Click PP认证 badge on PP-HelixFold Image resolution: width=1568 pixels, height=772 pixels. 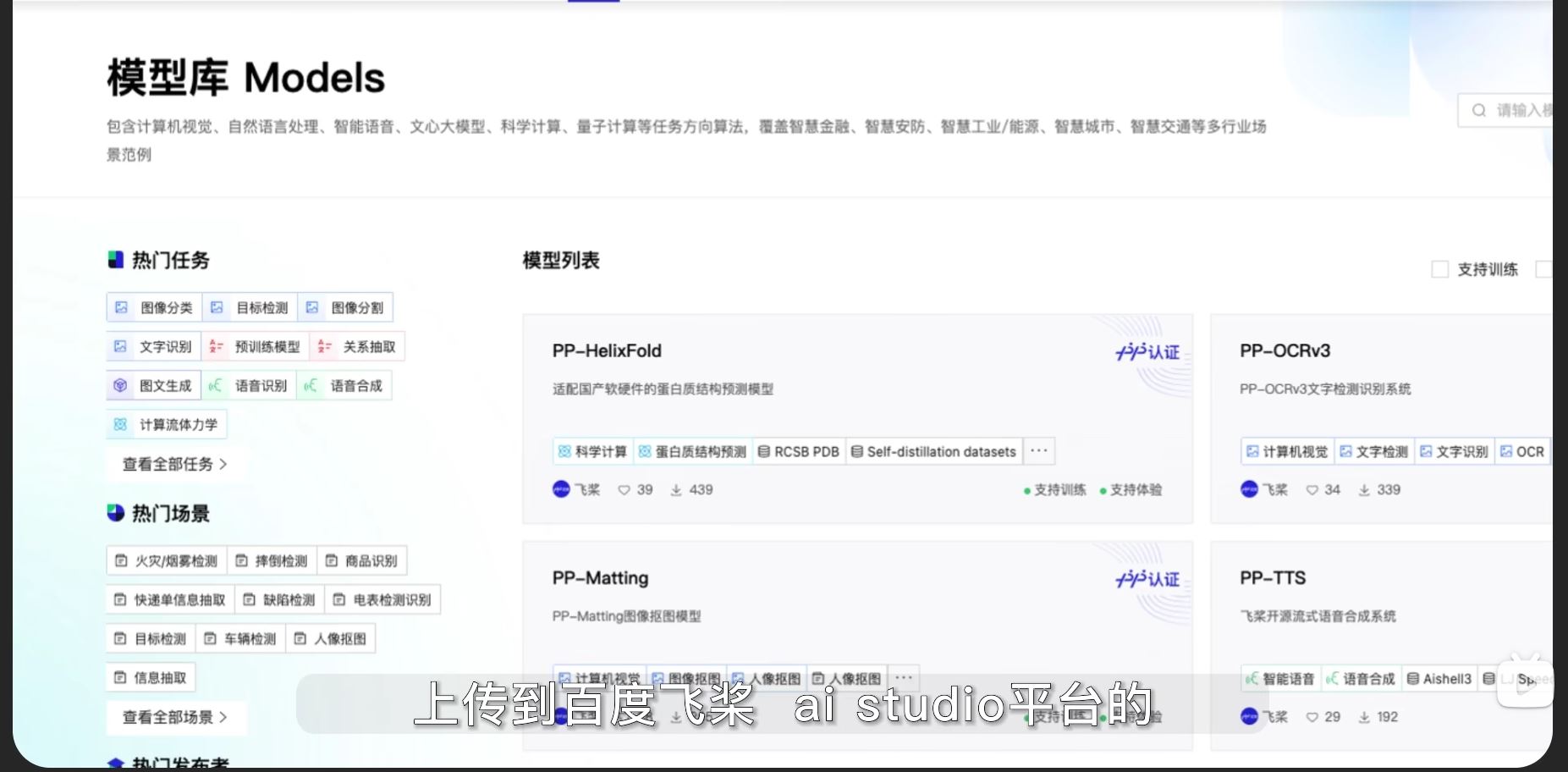tap(1147, 351)
